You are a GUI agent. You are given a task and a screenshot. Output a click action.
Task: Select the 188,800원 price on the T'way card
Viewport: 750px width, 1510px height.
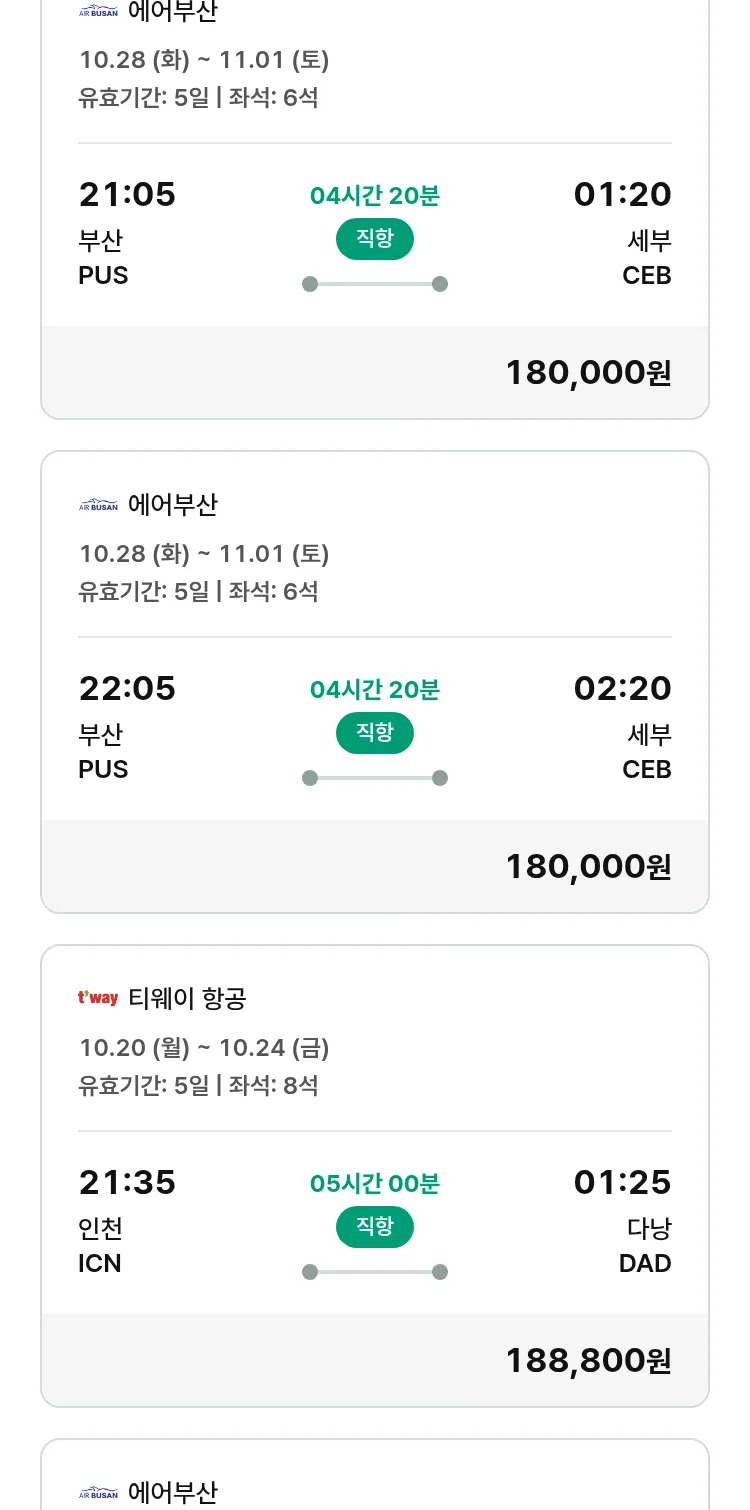[588, 1360]
